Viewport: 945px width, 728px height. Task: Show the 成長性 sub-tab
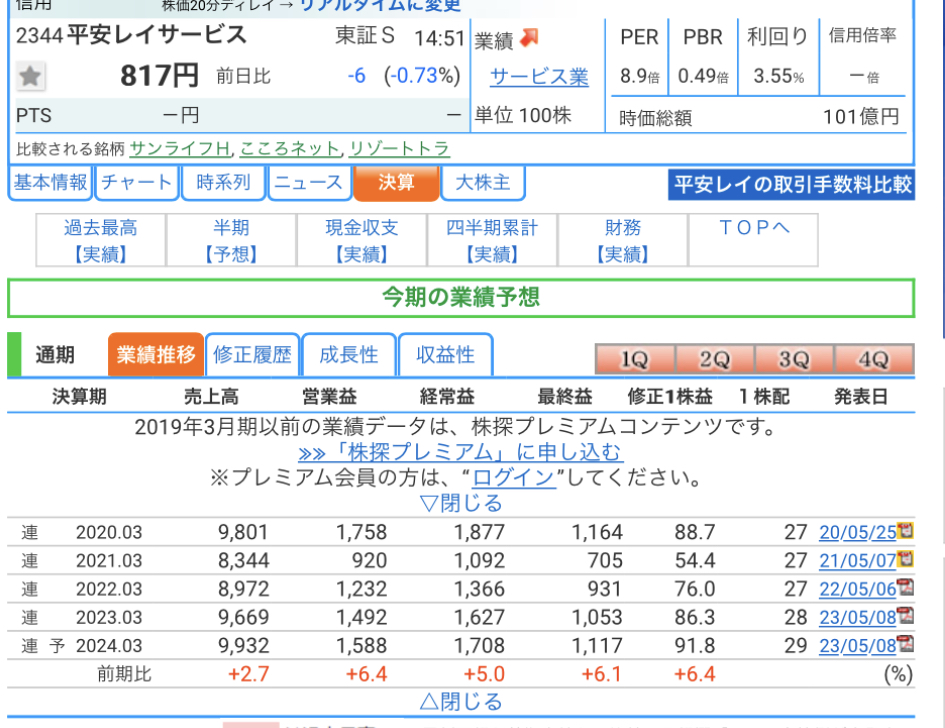pos(349,355)
